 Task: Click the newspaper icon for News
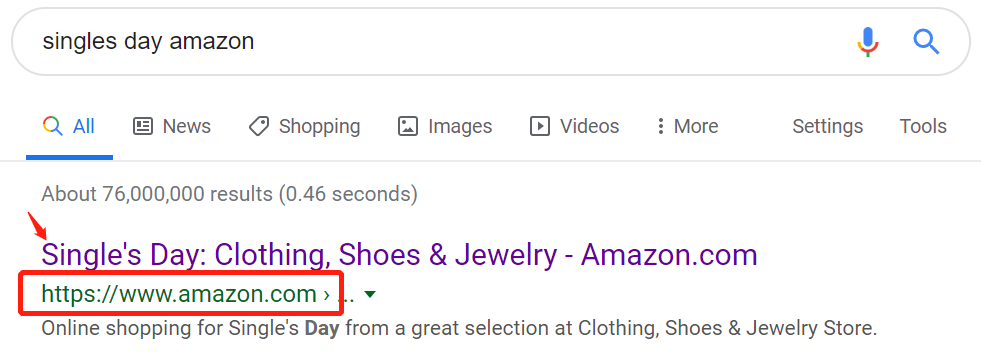pyautogui.click(x=143, y=126)
